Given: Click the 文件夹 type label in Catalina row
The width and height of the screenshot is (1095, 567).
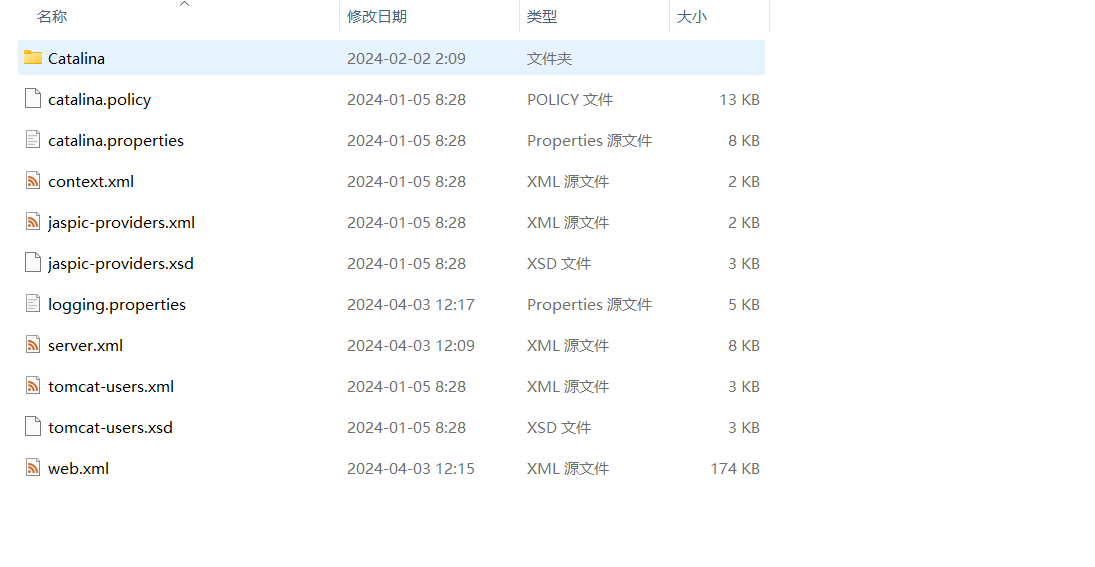Looking at the screenshot, I should (549, 58).
